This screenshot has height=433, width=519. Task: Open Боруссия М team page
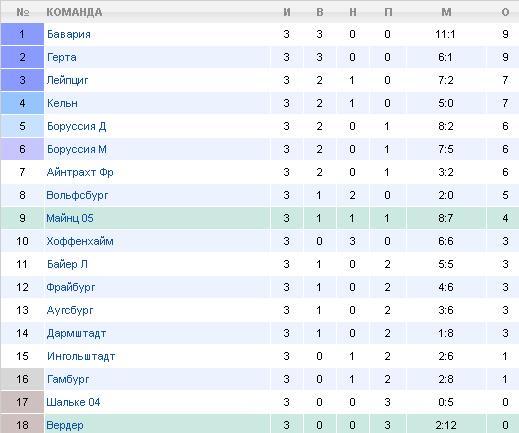[x=77, y=149]
